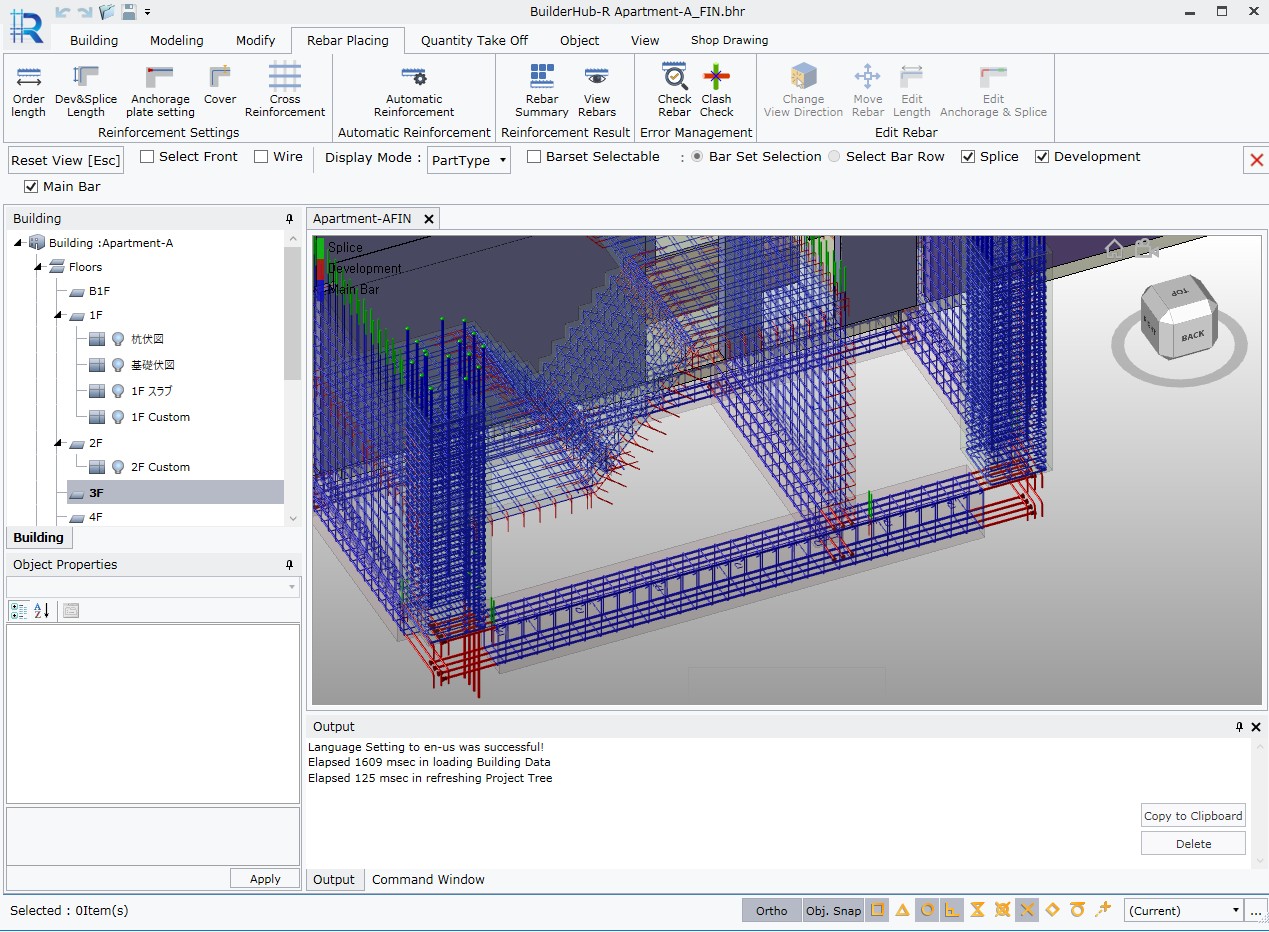The image size is (1269, 932).
Task: Click the Apply button in Object Properties
Action: pos(265,878)
